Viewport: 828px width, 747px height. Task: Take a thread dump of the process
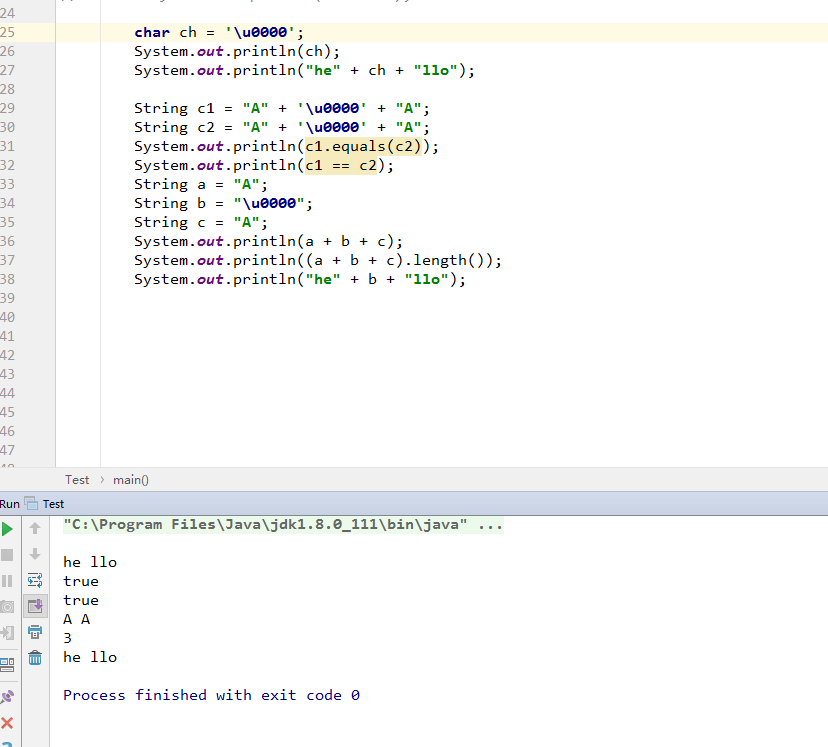coord(7,606)
